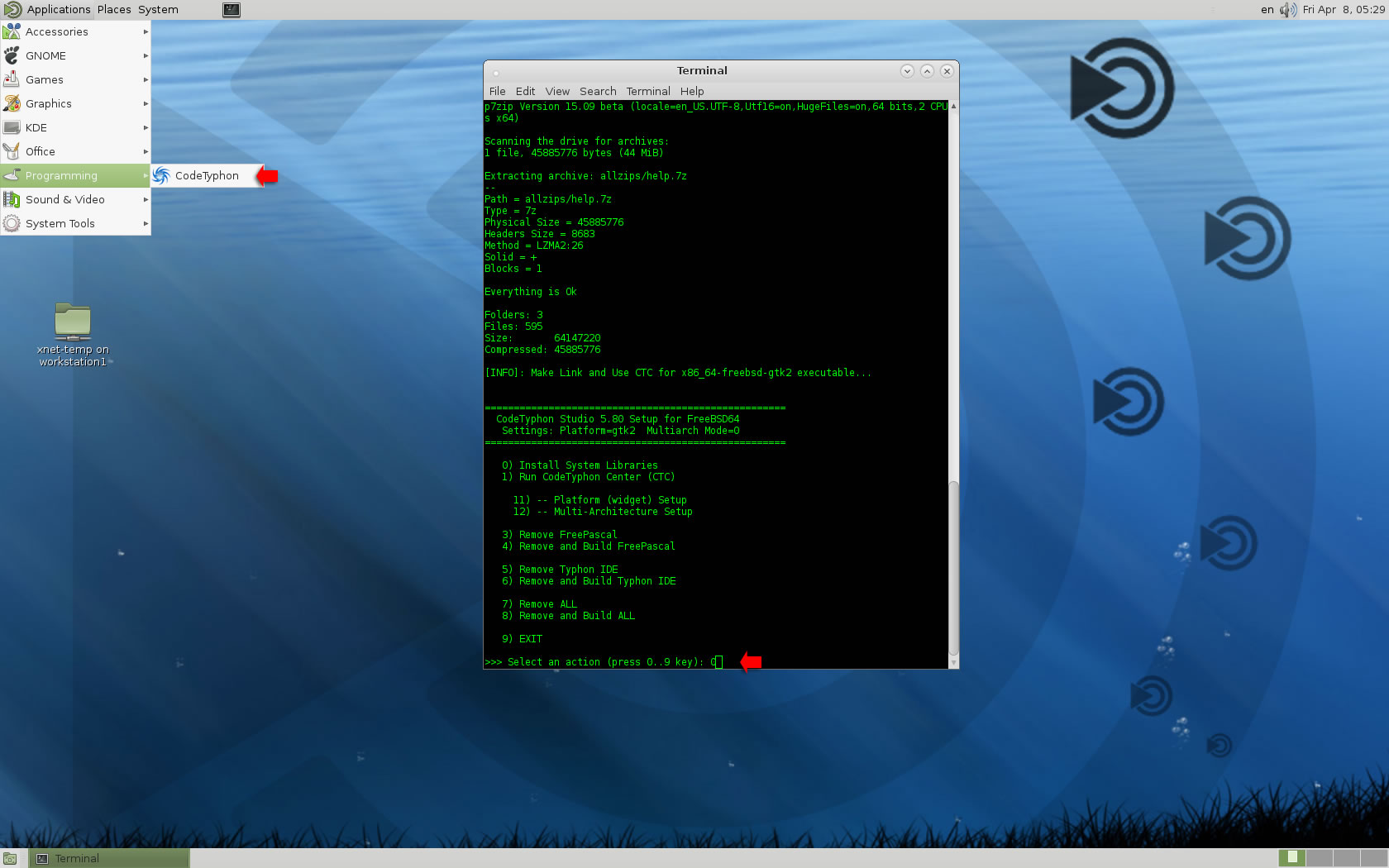The image size is (1389, 868).
Task: Open the Terminal Help menu
Action: 692,91
